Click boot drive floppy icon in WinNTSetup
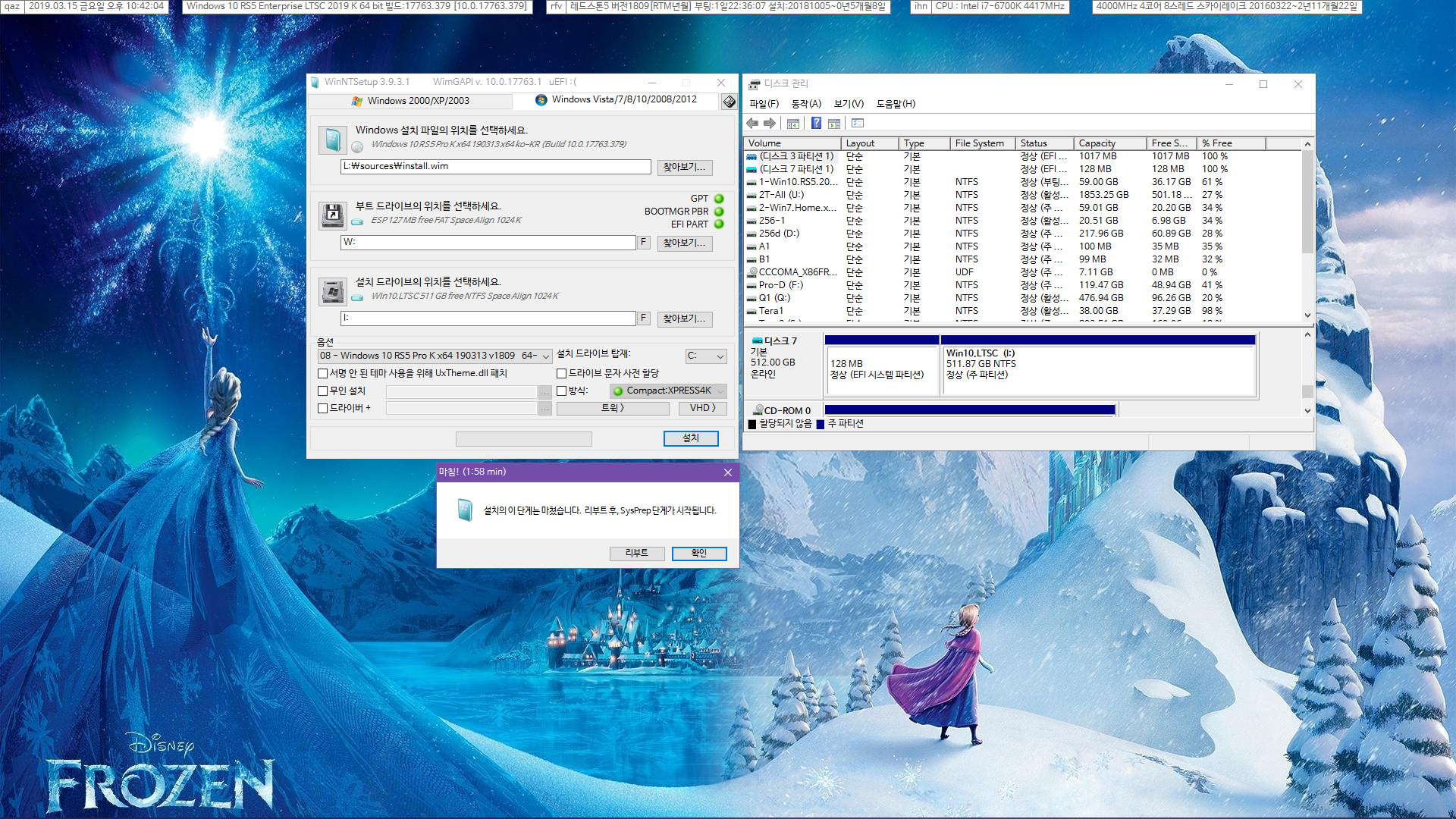The height and width of the screenshot is (819, 1456). [333, 215]
